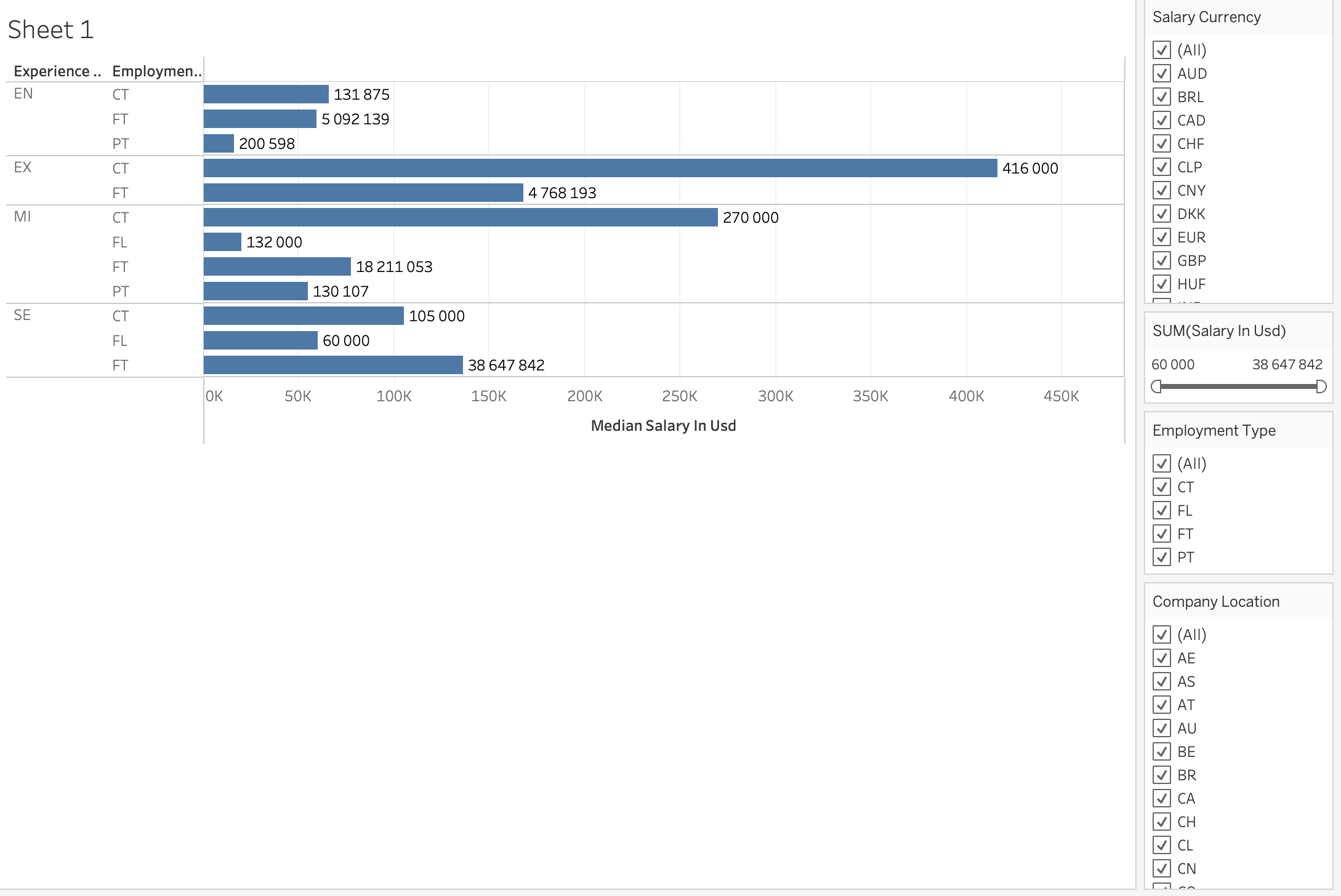Uncheck the AE company location checkbox

pos(1162,658)
